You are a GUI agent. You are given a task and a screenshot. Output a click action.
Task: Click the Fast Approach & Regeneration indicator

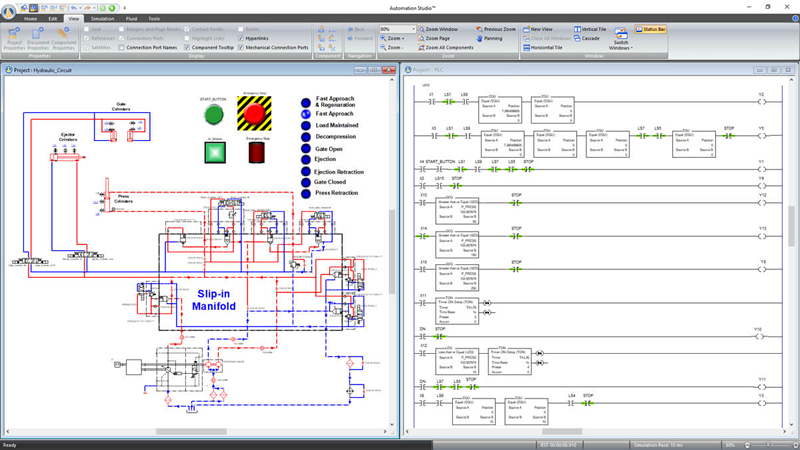tap(306, 103)
